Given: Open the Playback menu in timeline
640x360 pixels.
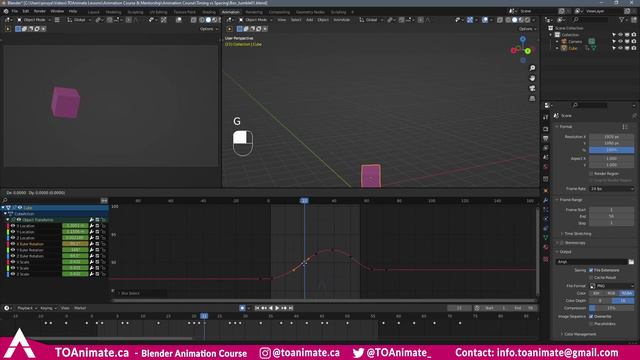Looking at the screenshot, I should 27,308.
